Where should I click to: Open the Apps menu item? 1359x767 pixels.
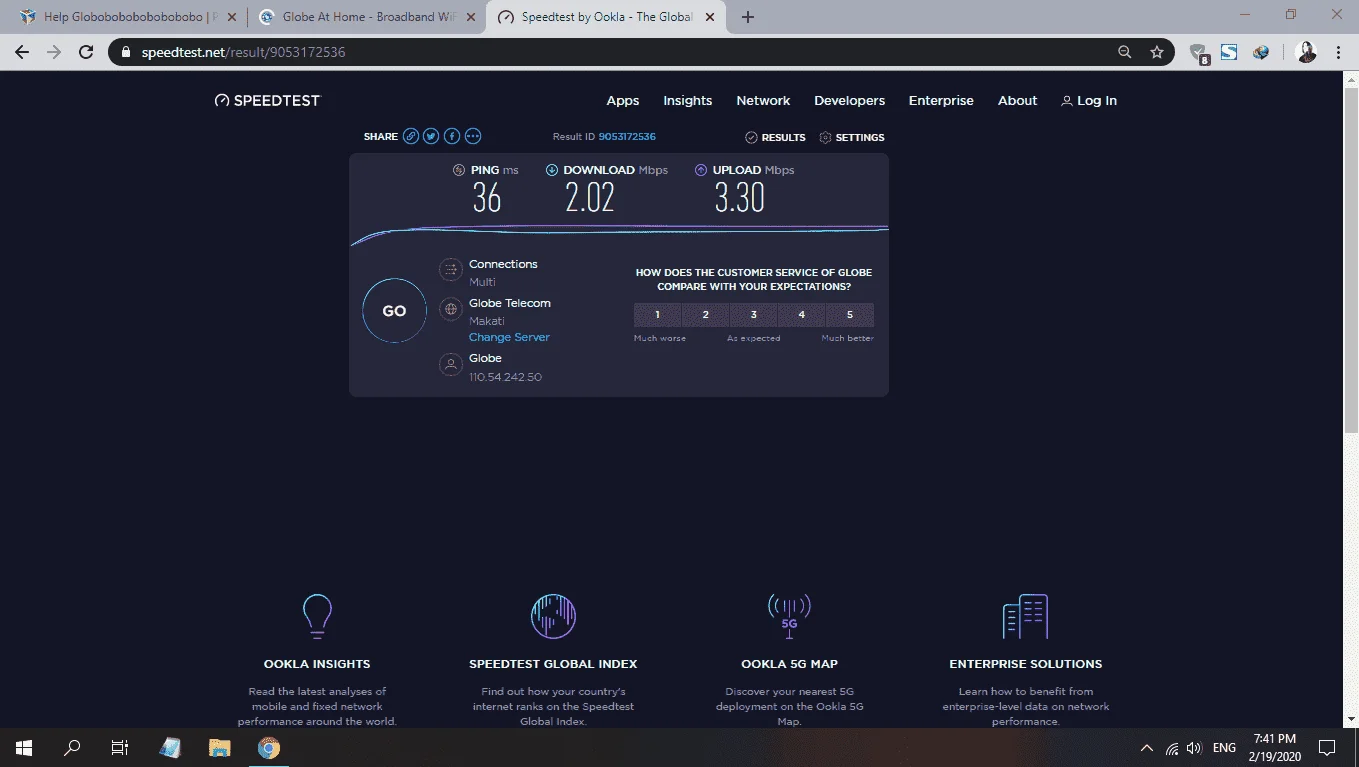point(622,100)
